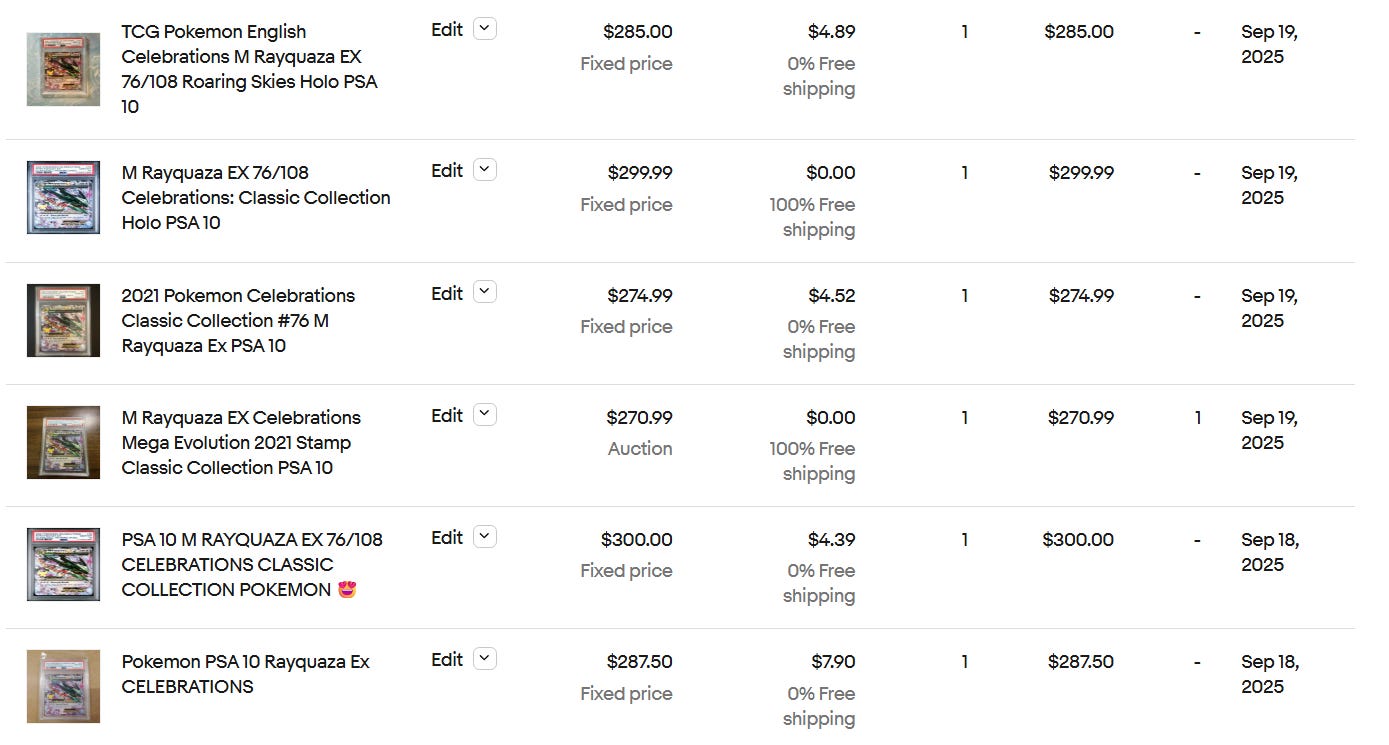Open thumbnail of $299.99 M Rayquaza EX listing

(63, 197)
